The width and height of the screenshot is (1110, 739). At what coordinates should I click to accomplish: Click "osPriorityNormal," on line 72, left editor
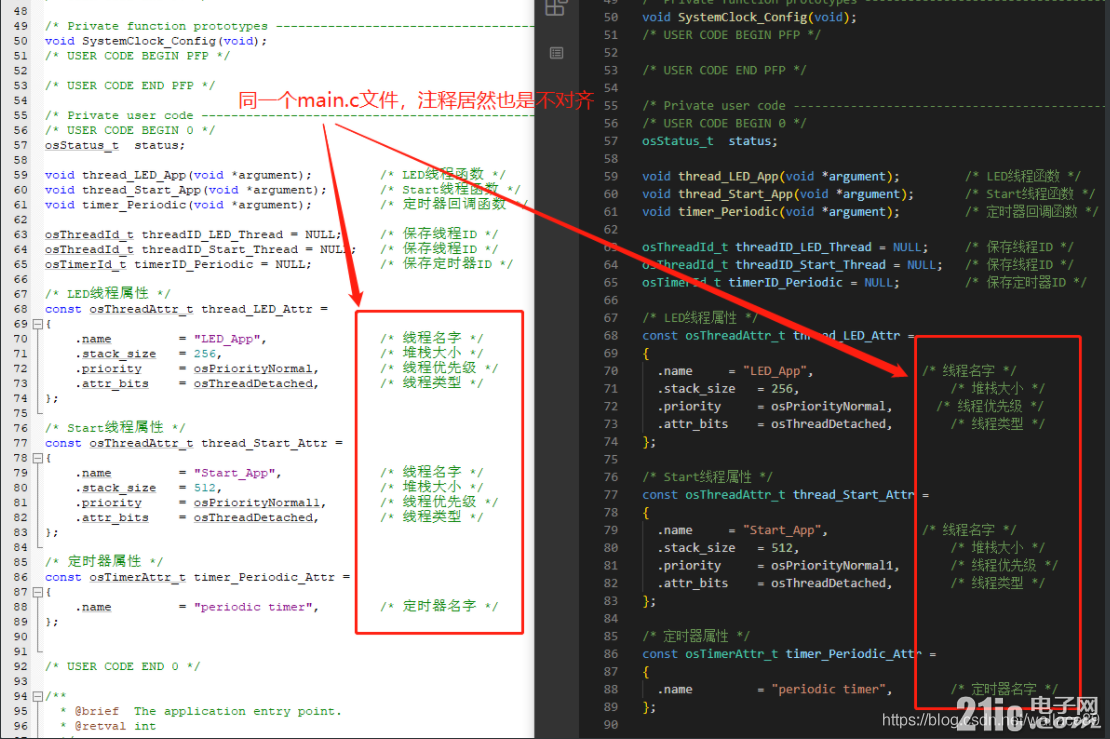(x=256, y=369)
